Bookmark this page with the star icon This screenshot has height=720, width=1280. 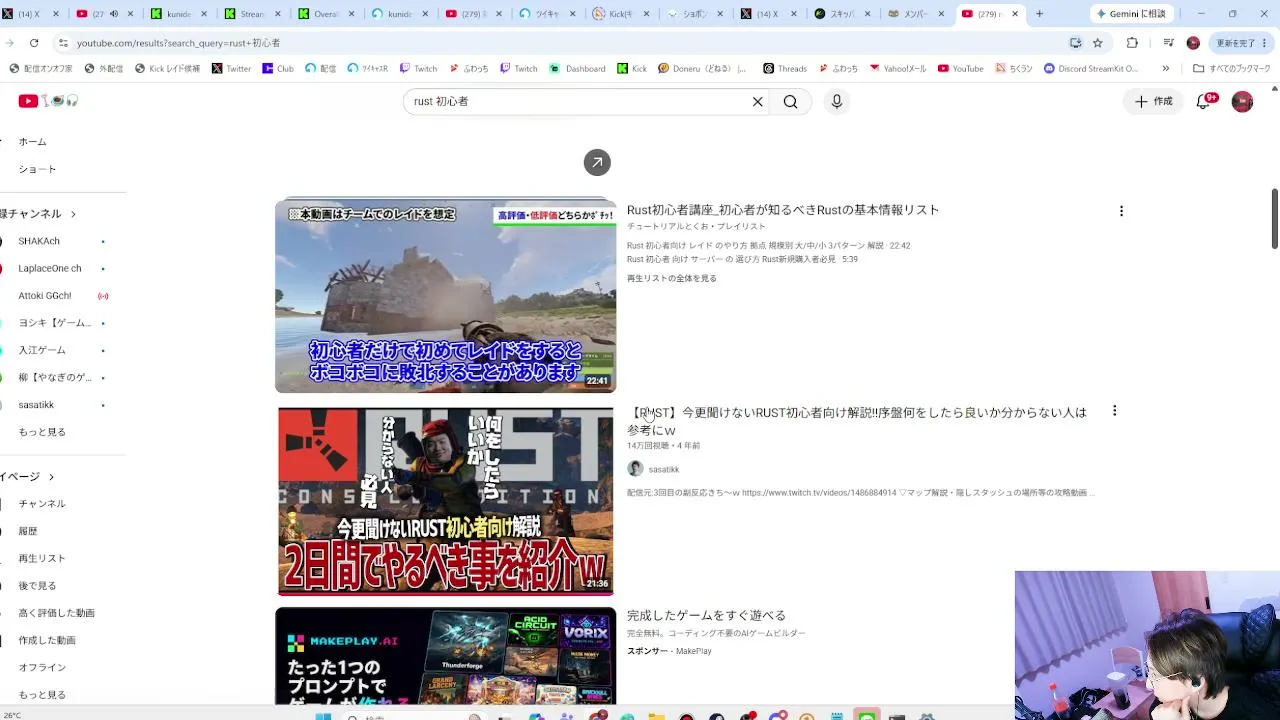coord(1097,43)
